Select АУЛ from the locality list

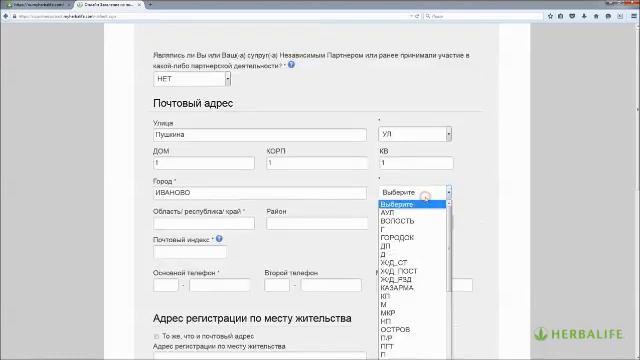click(412, 213)
